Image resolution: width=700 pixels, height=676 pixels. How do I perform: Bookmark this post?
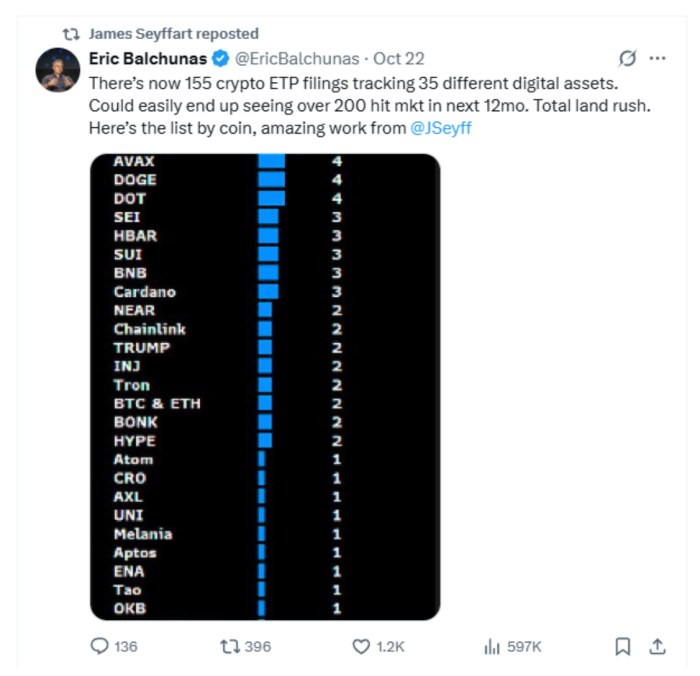[622, 647]
